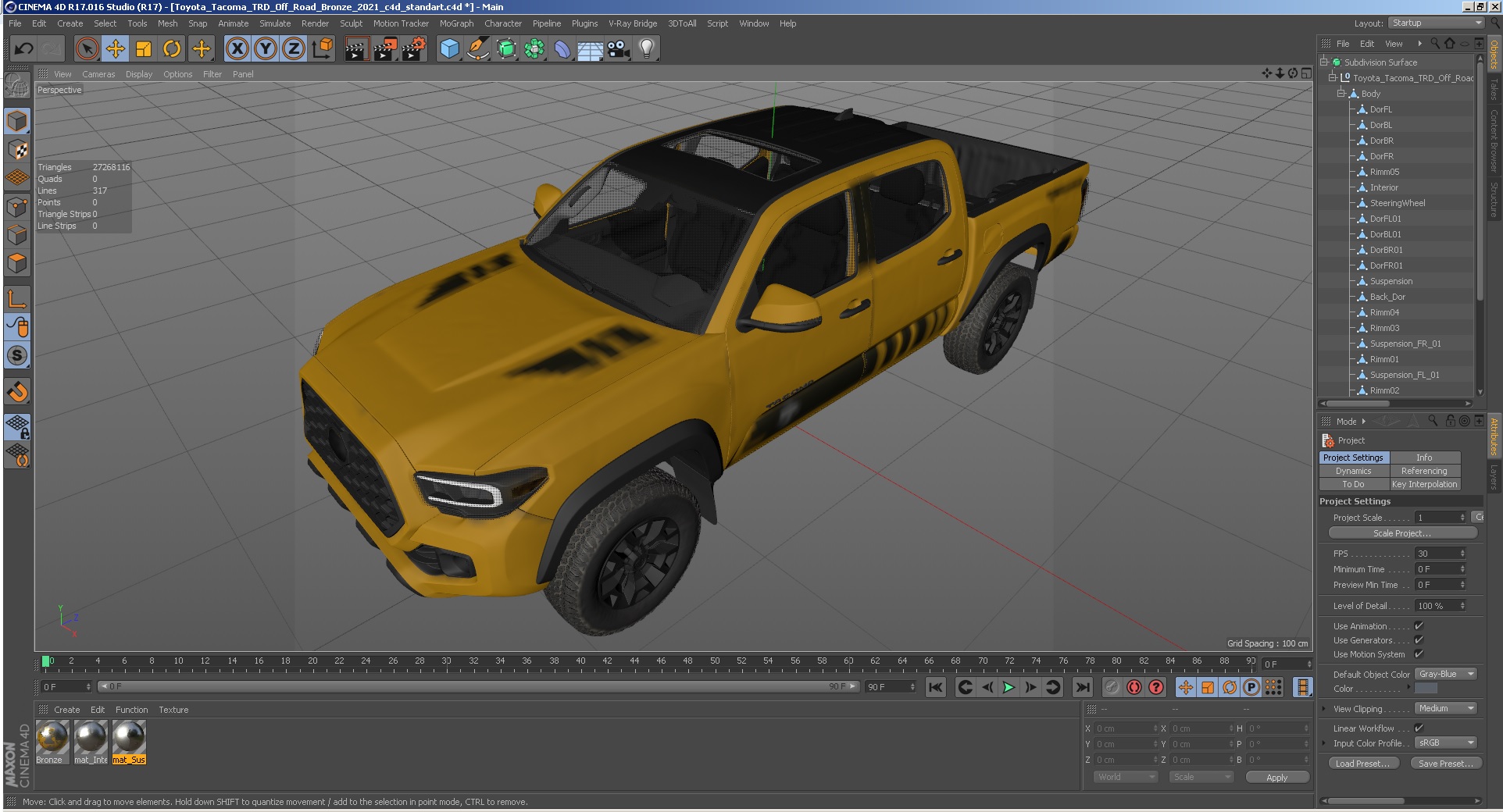Image resolution: width=1503 pixels, height=812 pixels.
Task: Toggle Linear Workflow checkbox
Action: click(1419, 728)
